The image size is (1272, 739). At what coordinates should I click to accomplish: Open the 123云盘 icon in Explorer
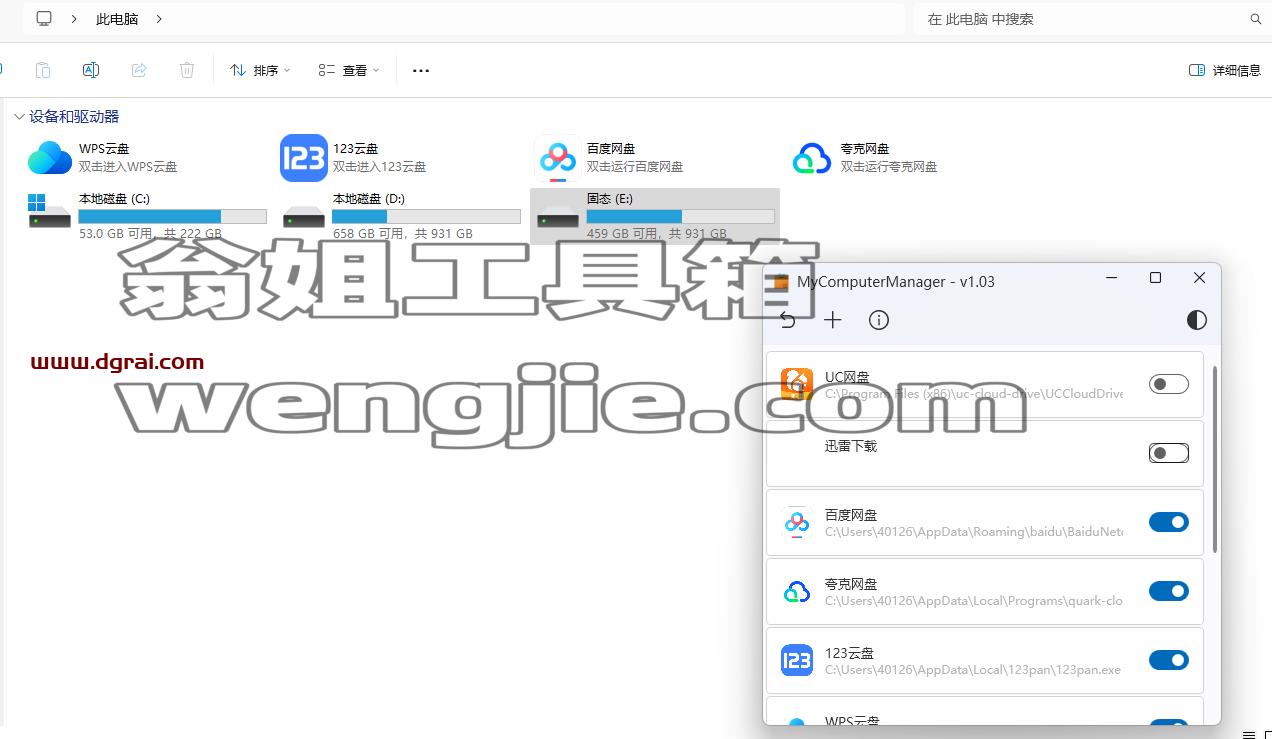304,158
